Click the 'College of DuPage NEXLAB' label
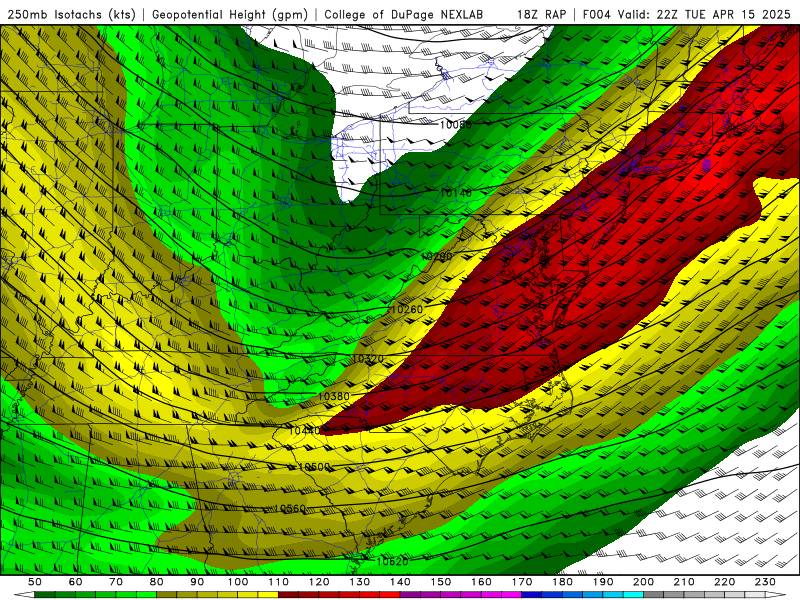The width and height of the screenshot is (800, 600). point(403,14)
